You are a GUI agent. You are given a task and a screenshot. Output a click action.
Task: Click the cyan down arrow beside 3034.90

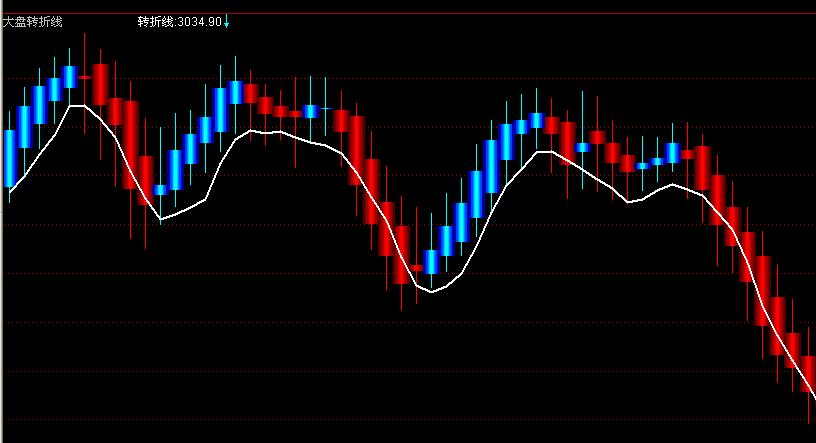pyautogui.click(x=226, y=22)
